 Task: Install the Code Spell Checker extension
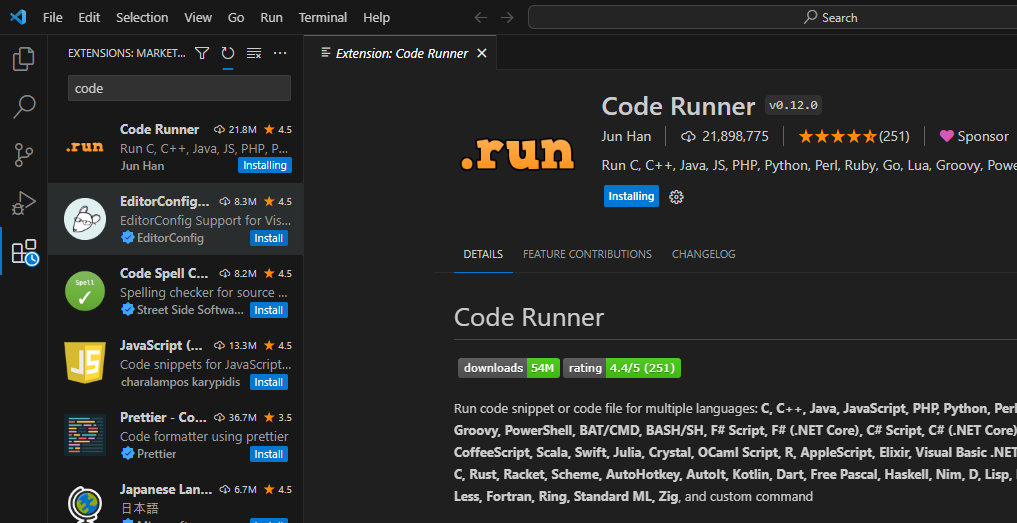[x=269, y=310]
